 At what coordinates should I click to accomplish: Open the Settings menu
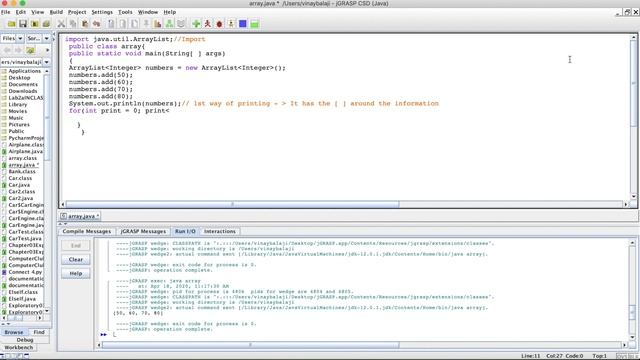click(102, 12)
